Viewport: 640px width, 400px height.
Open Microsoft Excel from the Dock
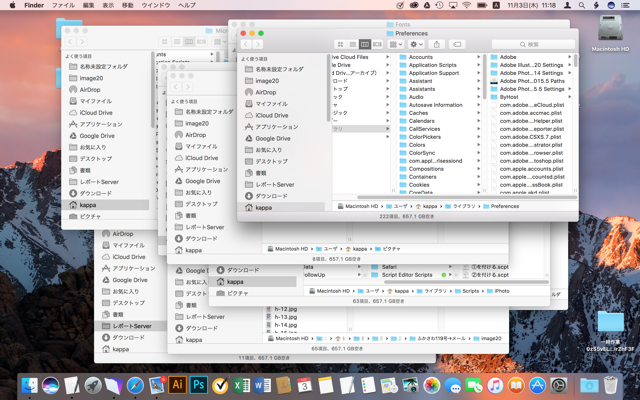(x=241, y=385)
